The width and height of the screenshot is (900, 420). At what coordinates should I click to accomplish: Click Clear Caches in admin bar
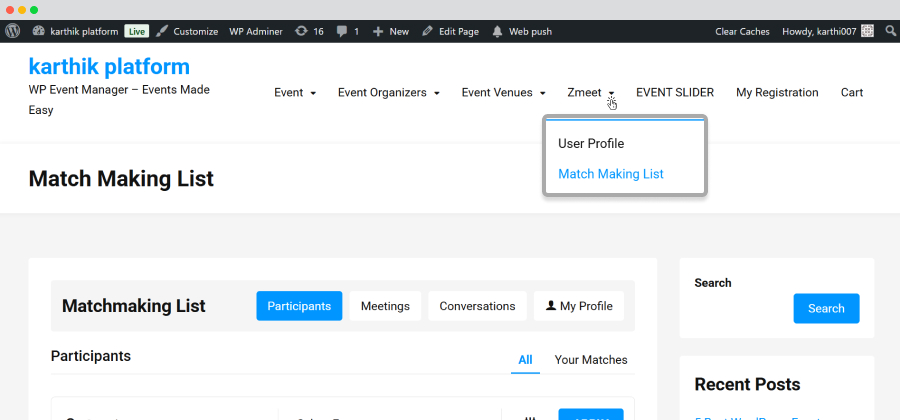click(x=742, y=32)
